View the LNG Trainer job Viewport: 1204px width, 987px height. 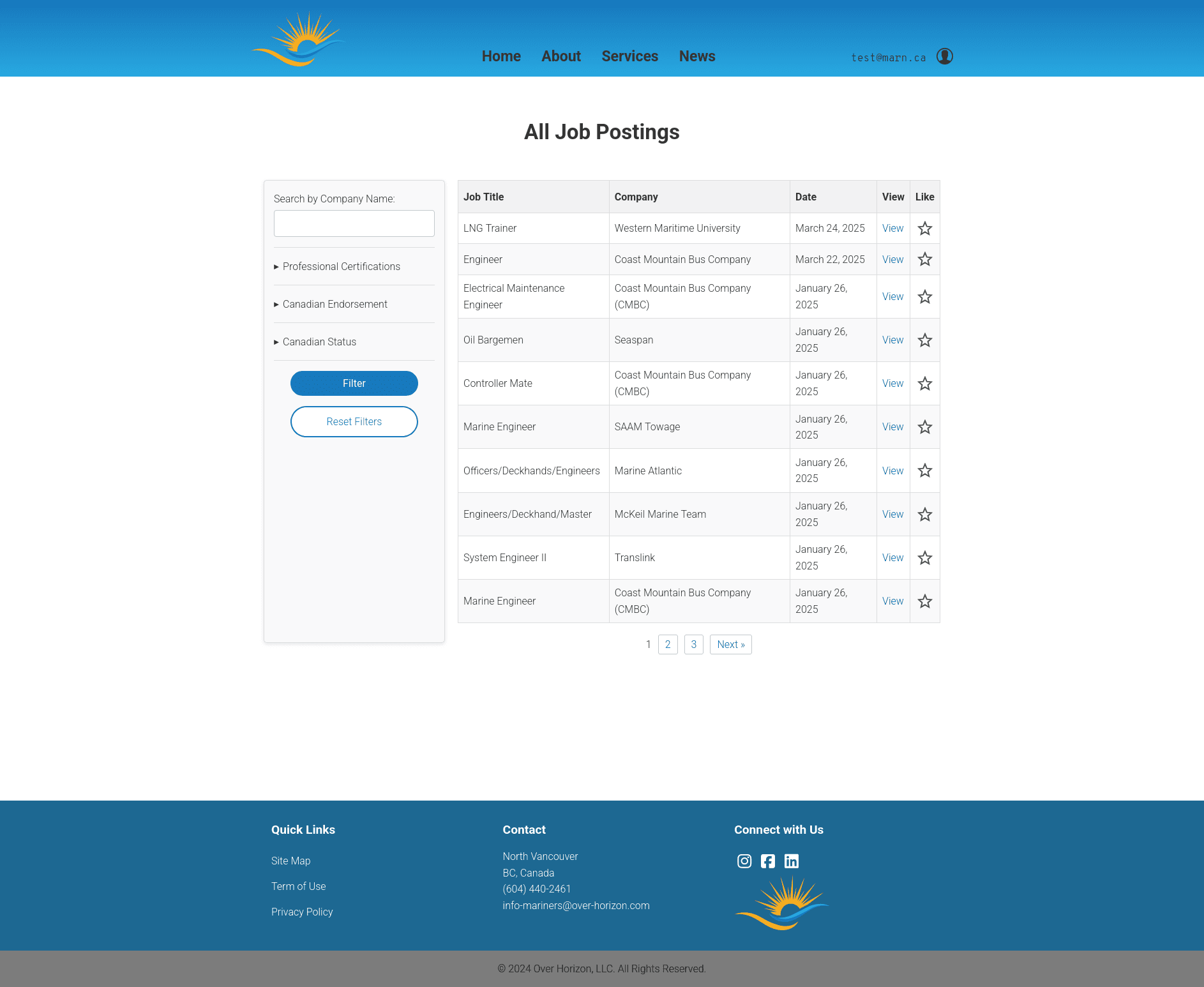(892, 228)
